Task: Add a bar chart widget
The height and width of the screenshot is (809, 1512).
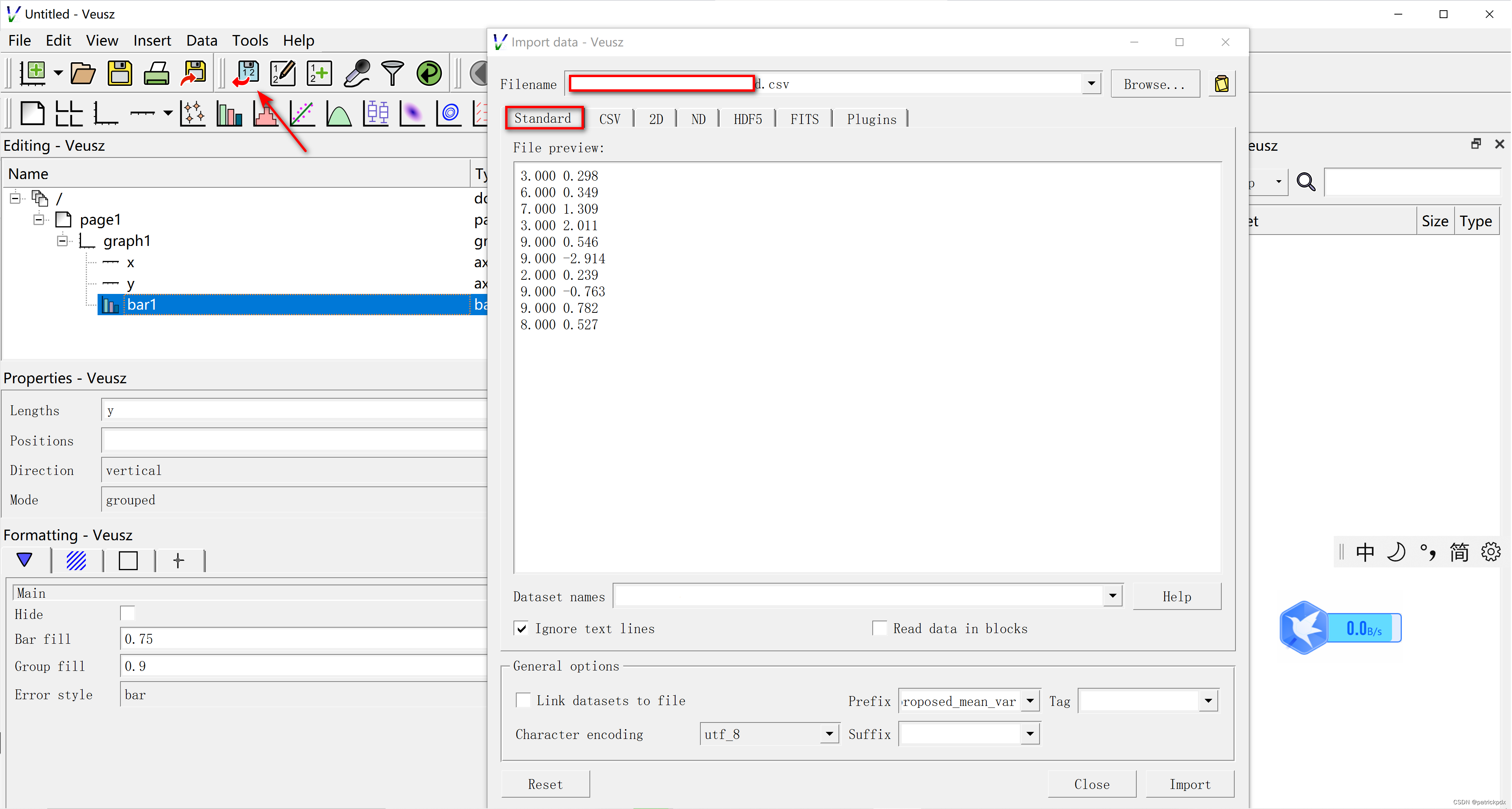Action: 229,113
